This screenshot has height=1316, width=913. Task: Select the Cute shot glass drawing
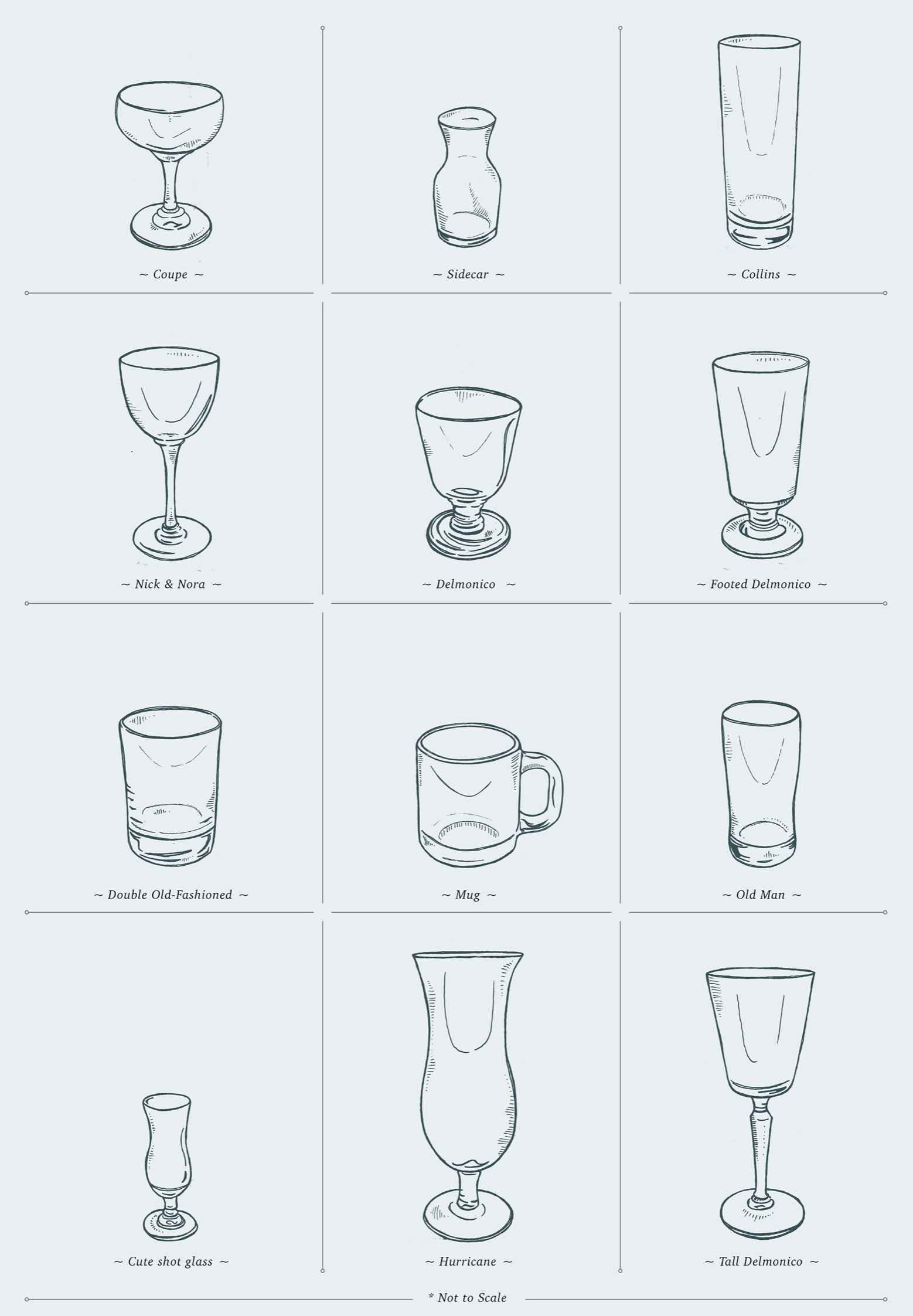[169, 1167]
